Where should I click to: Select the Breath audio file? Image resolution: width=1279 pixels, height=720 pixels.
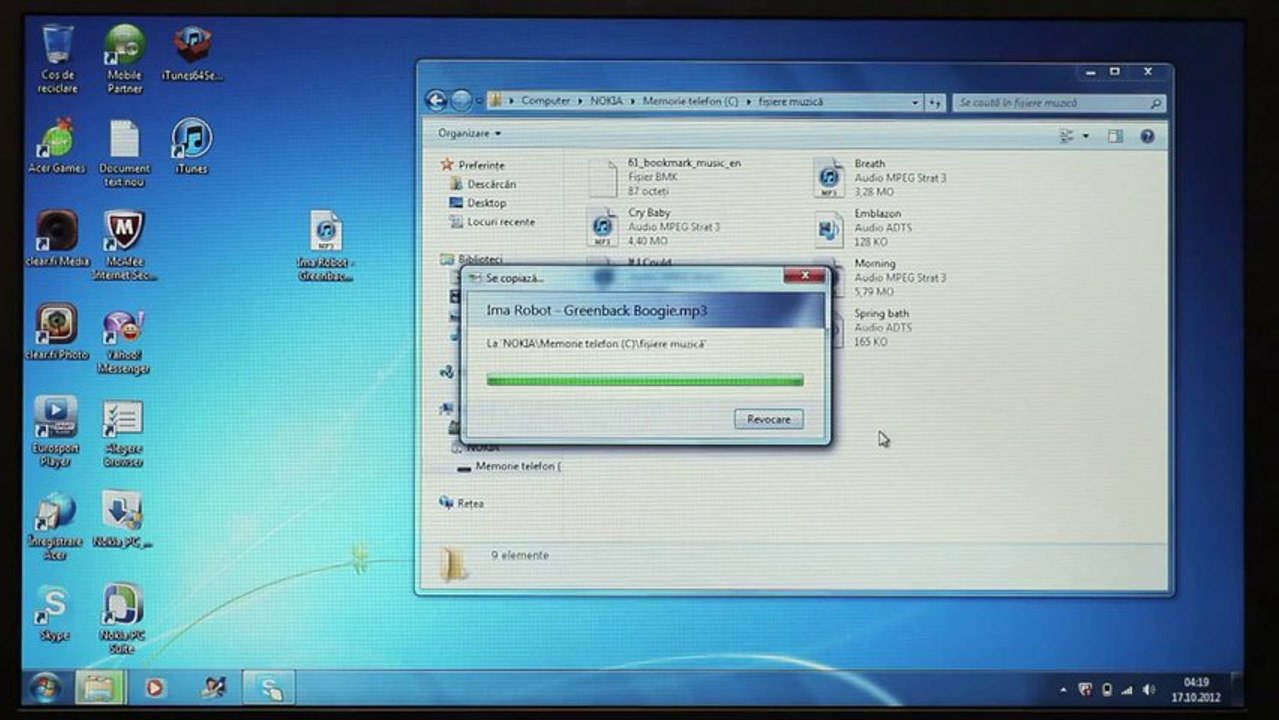(x=881, y=176)
